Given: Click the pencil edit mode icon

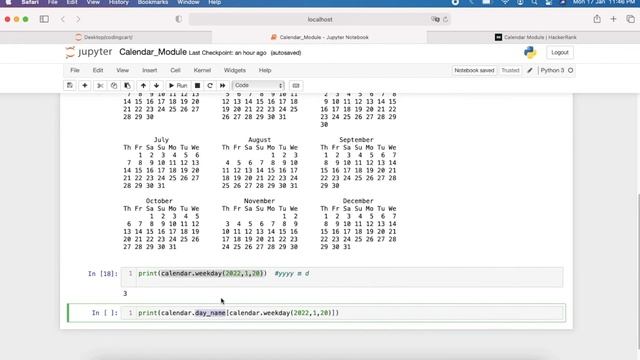Looking at the screenshot, I should tap(530, 70).
